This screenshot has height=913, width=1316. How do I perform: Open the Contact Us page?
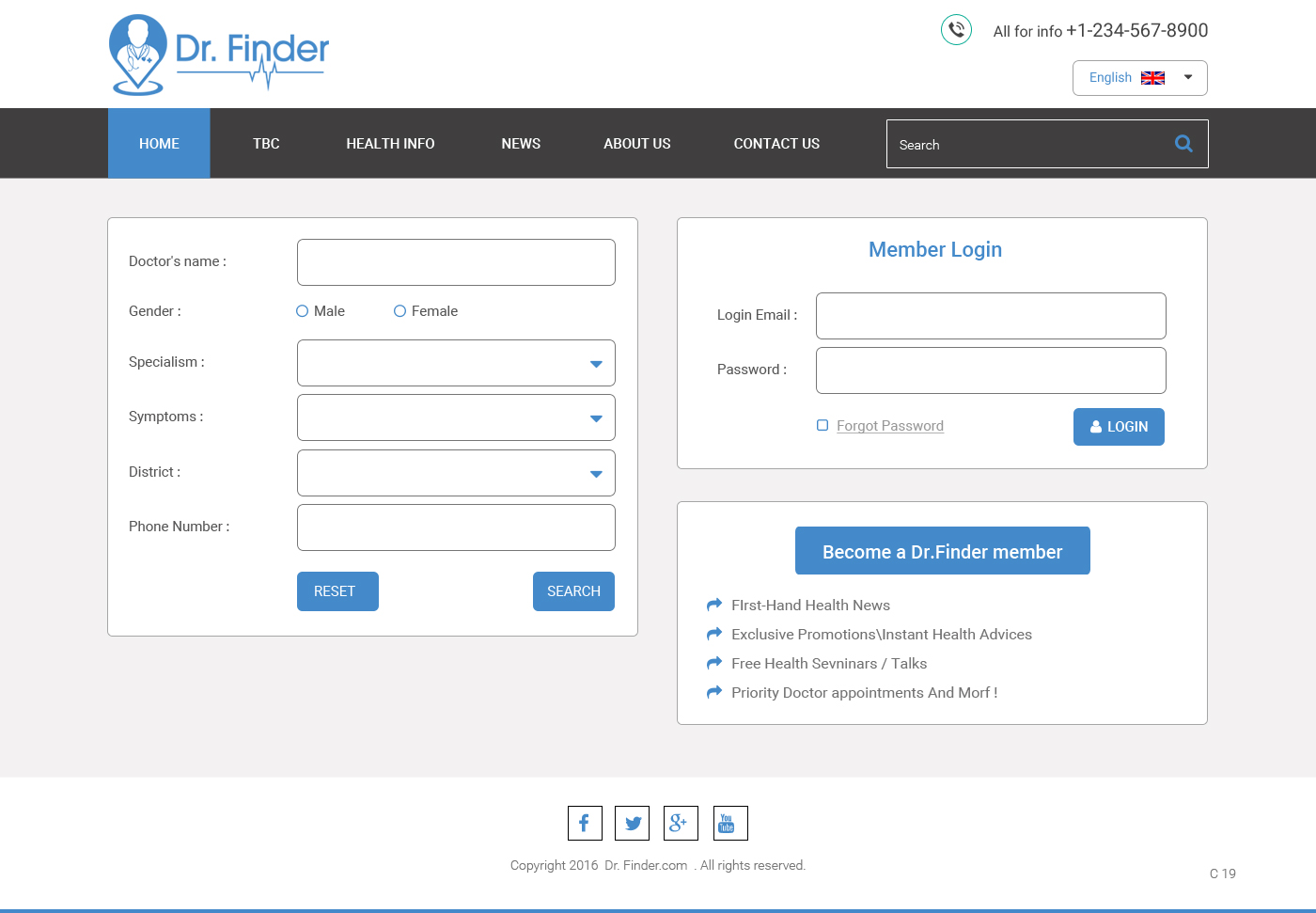pos(776,144)
